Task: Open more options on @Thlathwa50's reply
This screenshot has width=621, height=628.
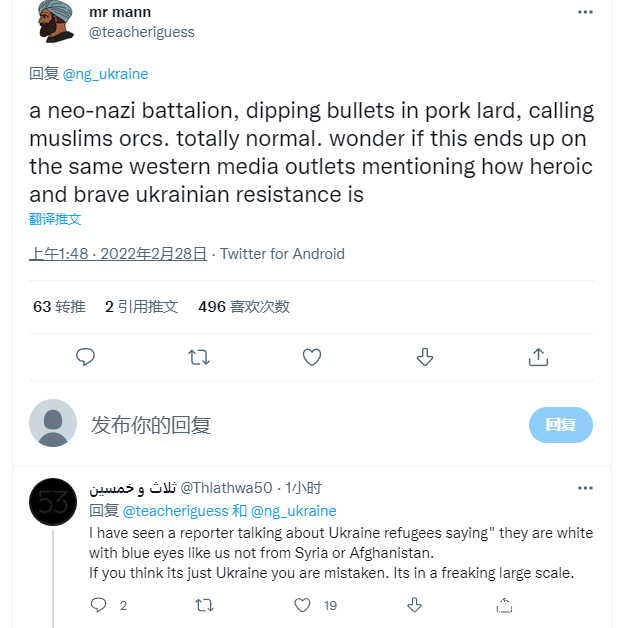Action: [x=585, y=488]
